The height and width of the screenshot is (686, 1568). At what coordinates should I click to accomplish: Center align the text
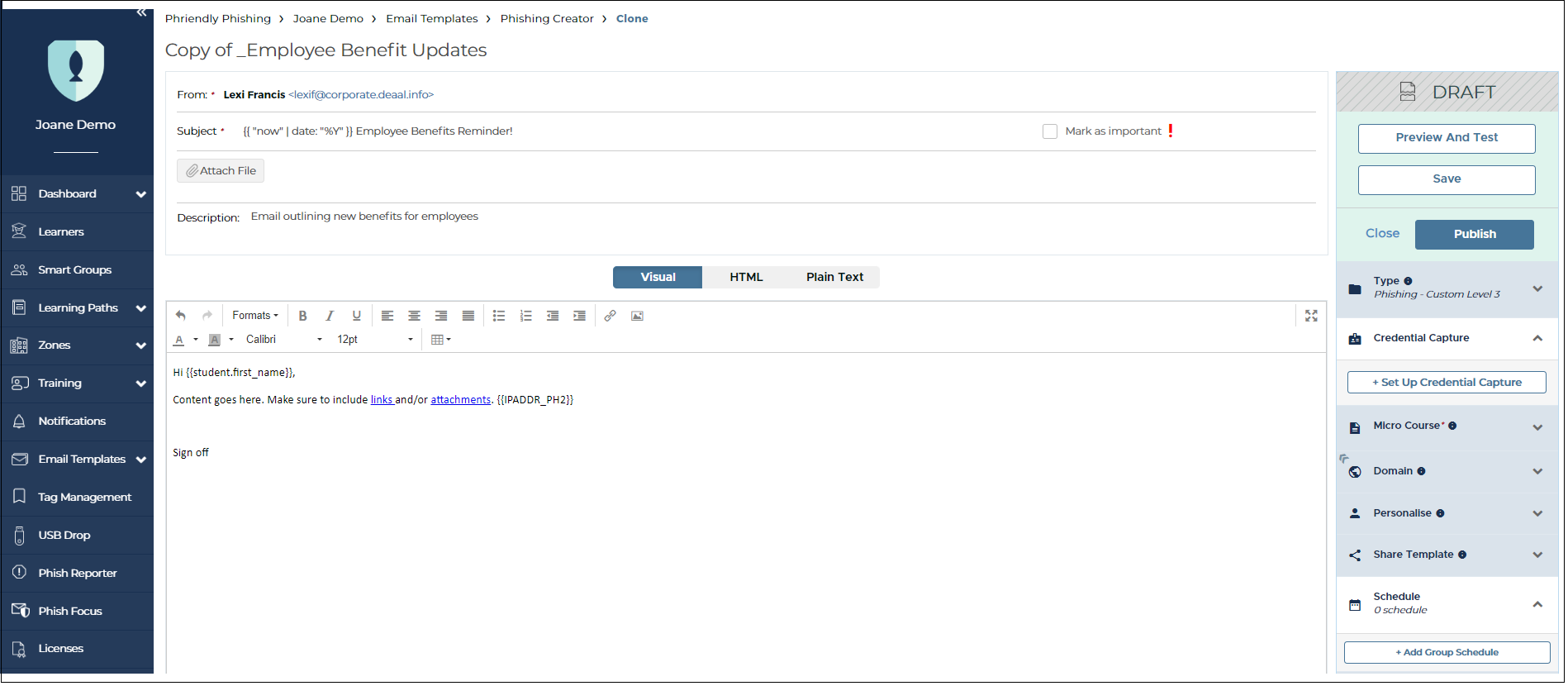click(415, 316)
